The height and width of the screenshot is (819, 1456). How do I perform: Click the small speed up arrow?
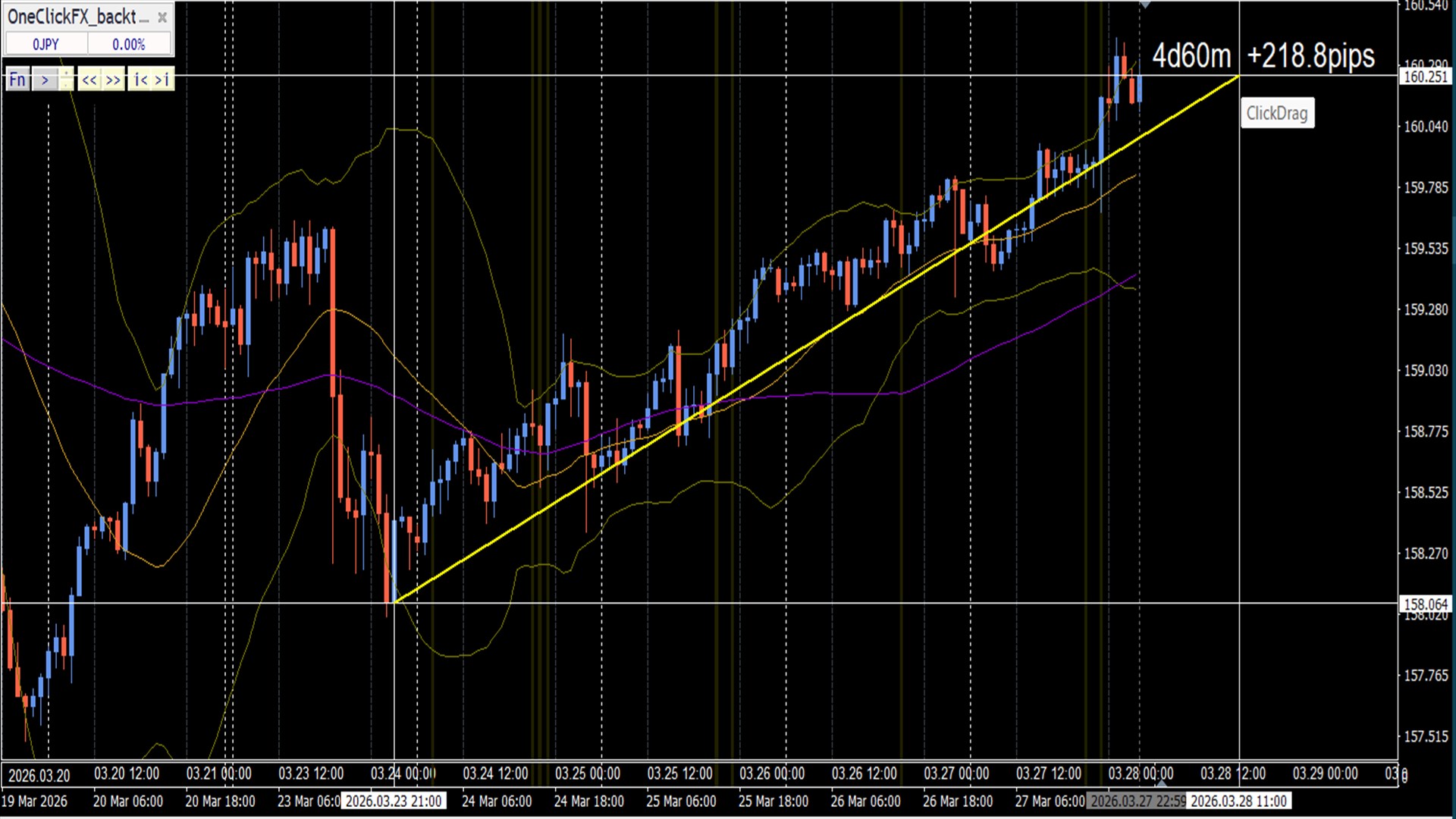[67, 74]
